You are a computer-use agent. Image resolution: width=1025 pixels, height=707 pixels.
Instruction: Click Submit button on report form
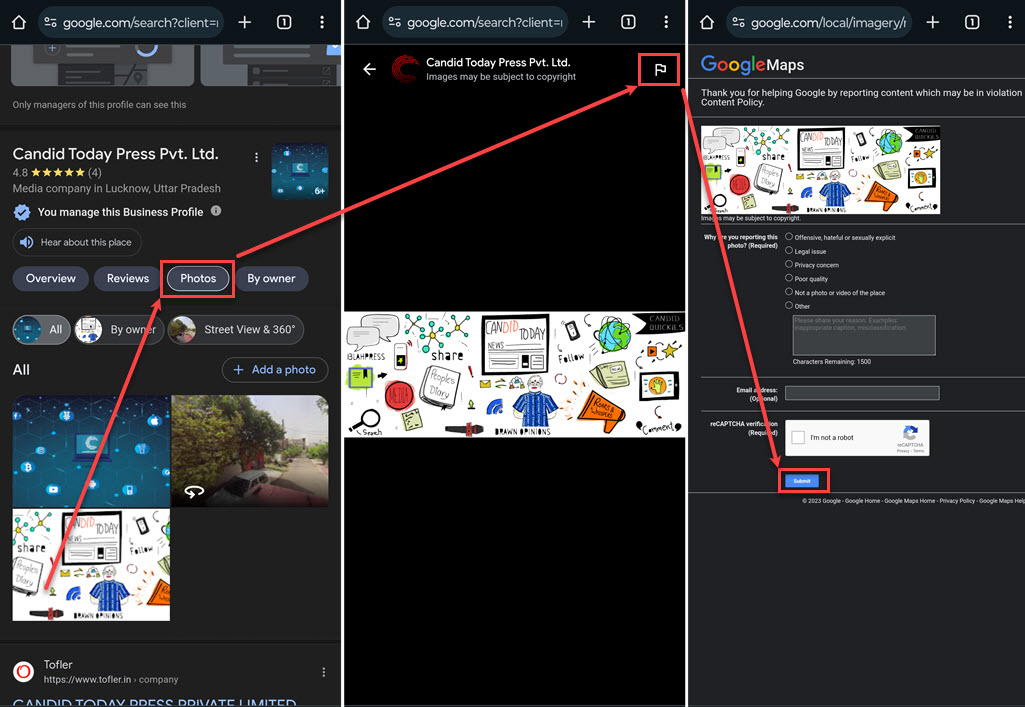click(x=801, y=481)
